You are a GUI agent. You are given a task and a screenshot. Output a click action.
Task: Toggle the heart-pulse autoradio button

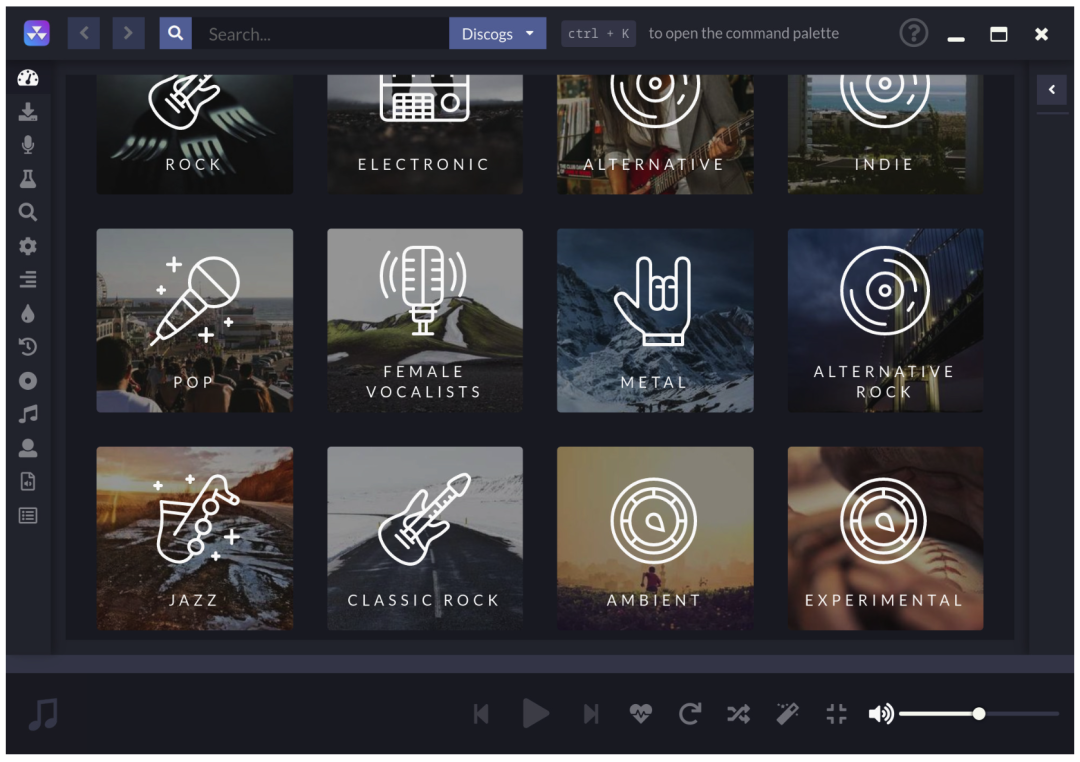(x=641, y=714)
